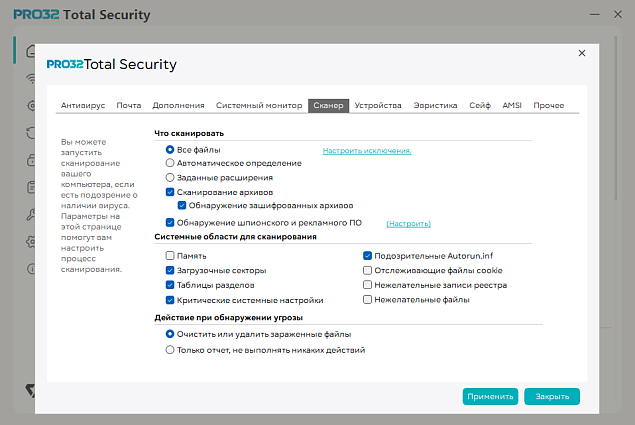The image size is (635, 425).
Task: Open the Антивирус tab
Action: 83,105
